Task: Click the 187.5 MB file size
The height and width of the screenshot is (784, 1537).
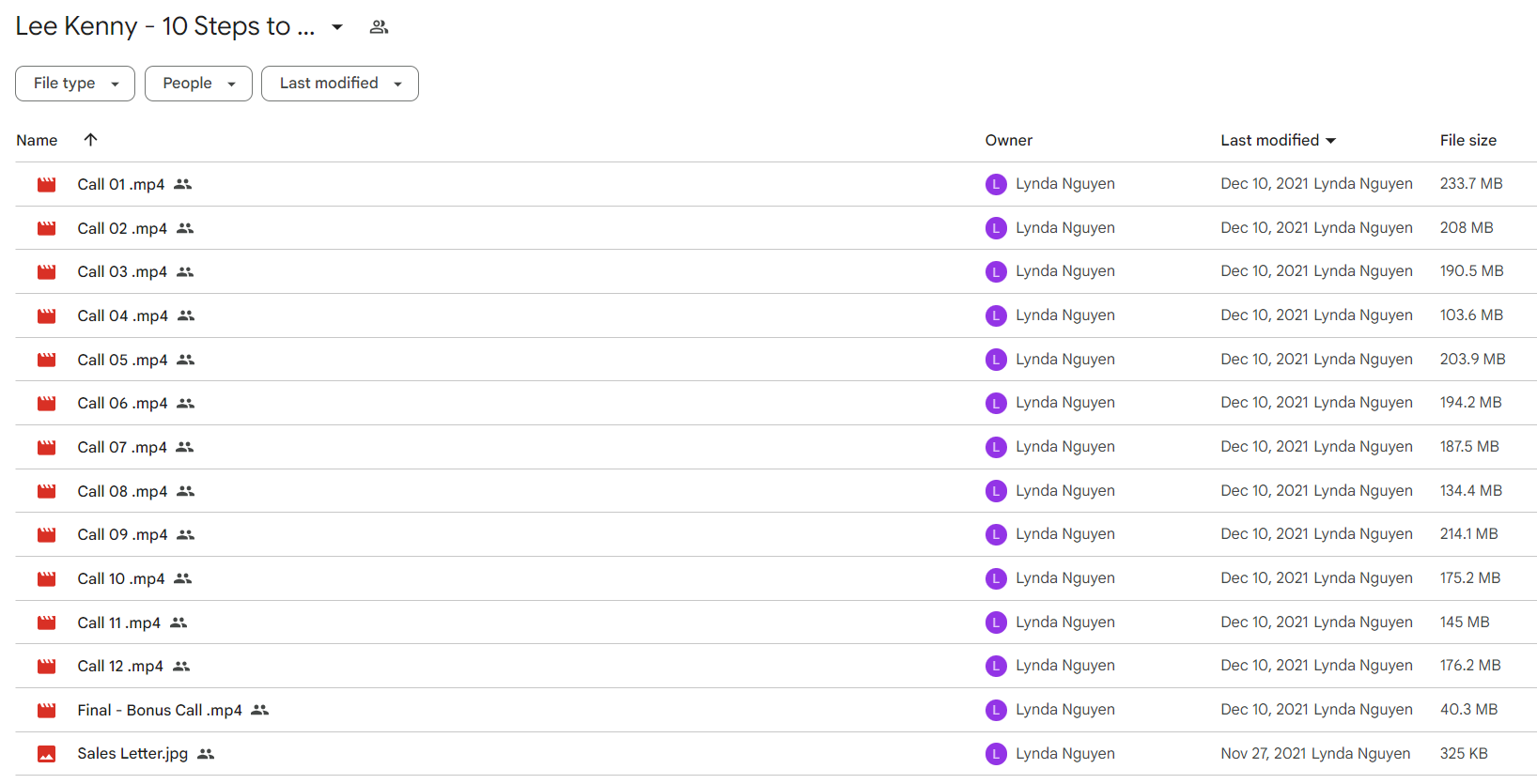Action: coord(1469,447)
